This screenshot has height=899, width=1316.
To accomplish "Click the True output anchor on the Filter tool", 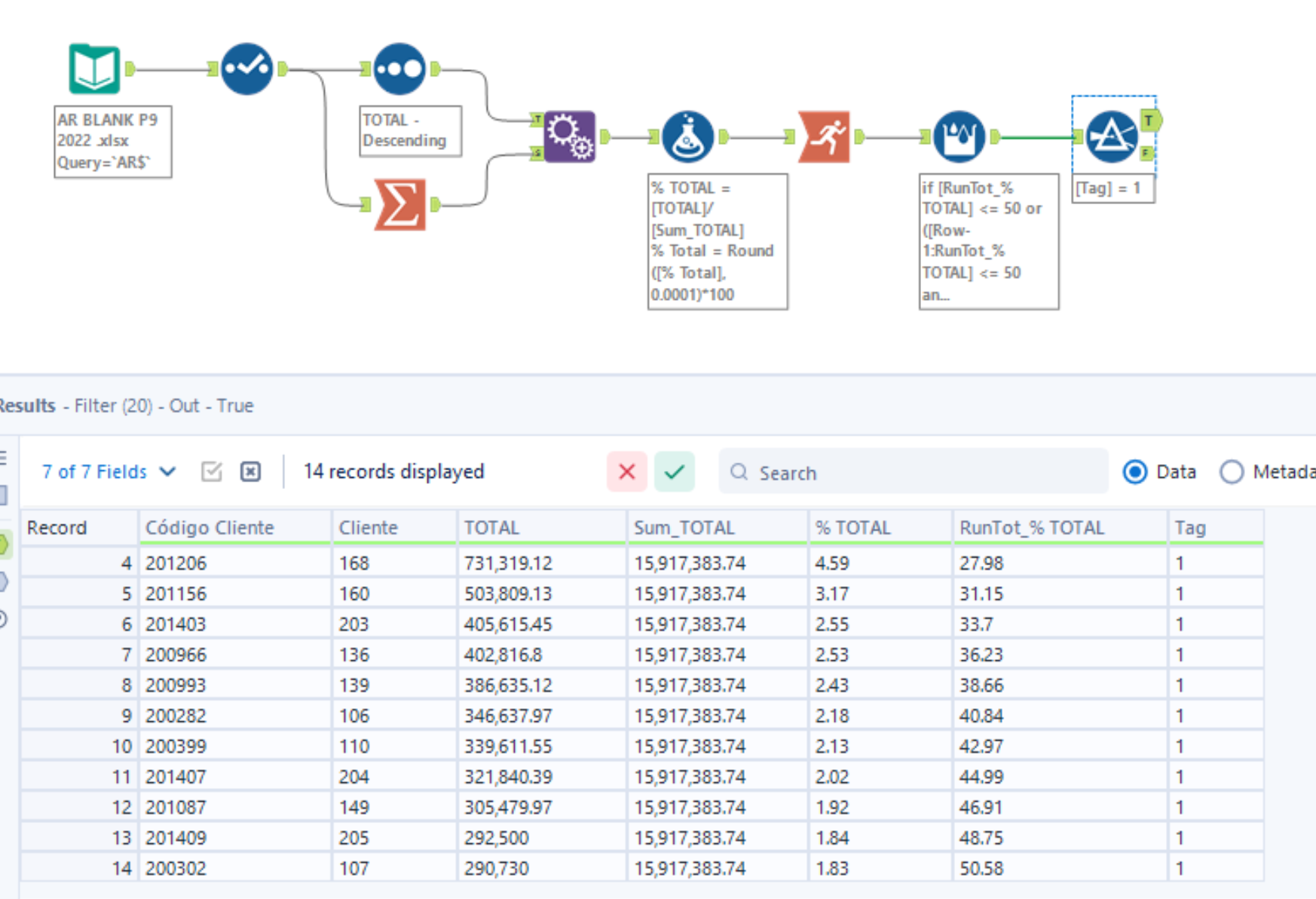I will pyautogui.click(x=1147, y=119).
